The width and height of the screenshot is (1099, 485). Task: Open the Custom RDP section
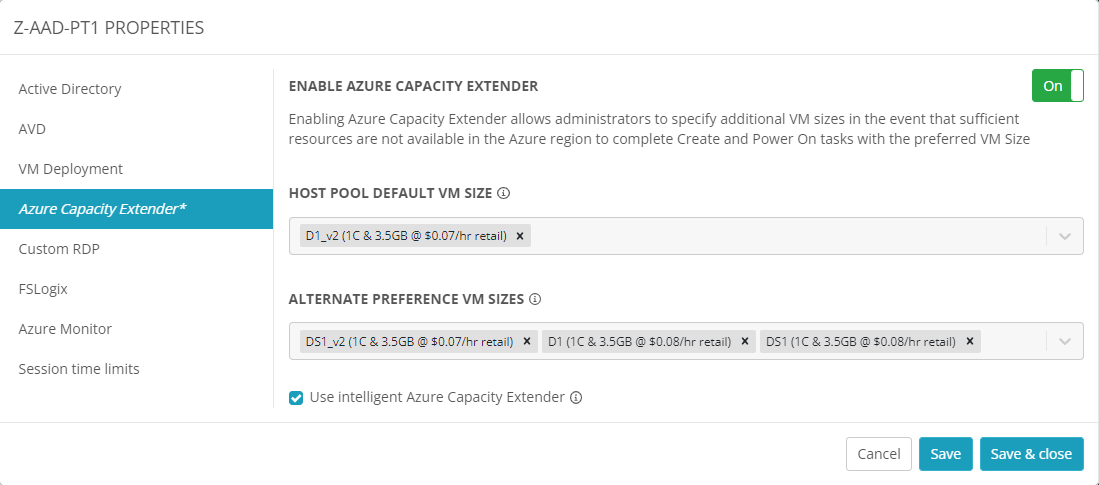(59, 249)
